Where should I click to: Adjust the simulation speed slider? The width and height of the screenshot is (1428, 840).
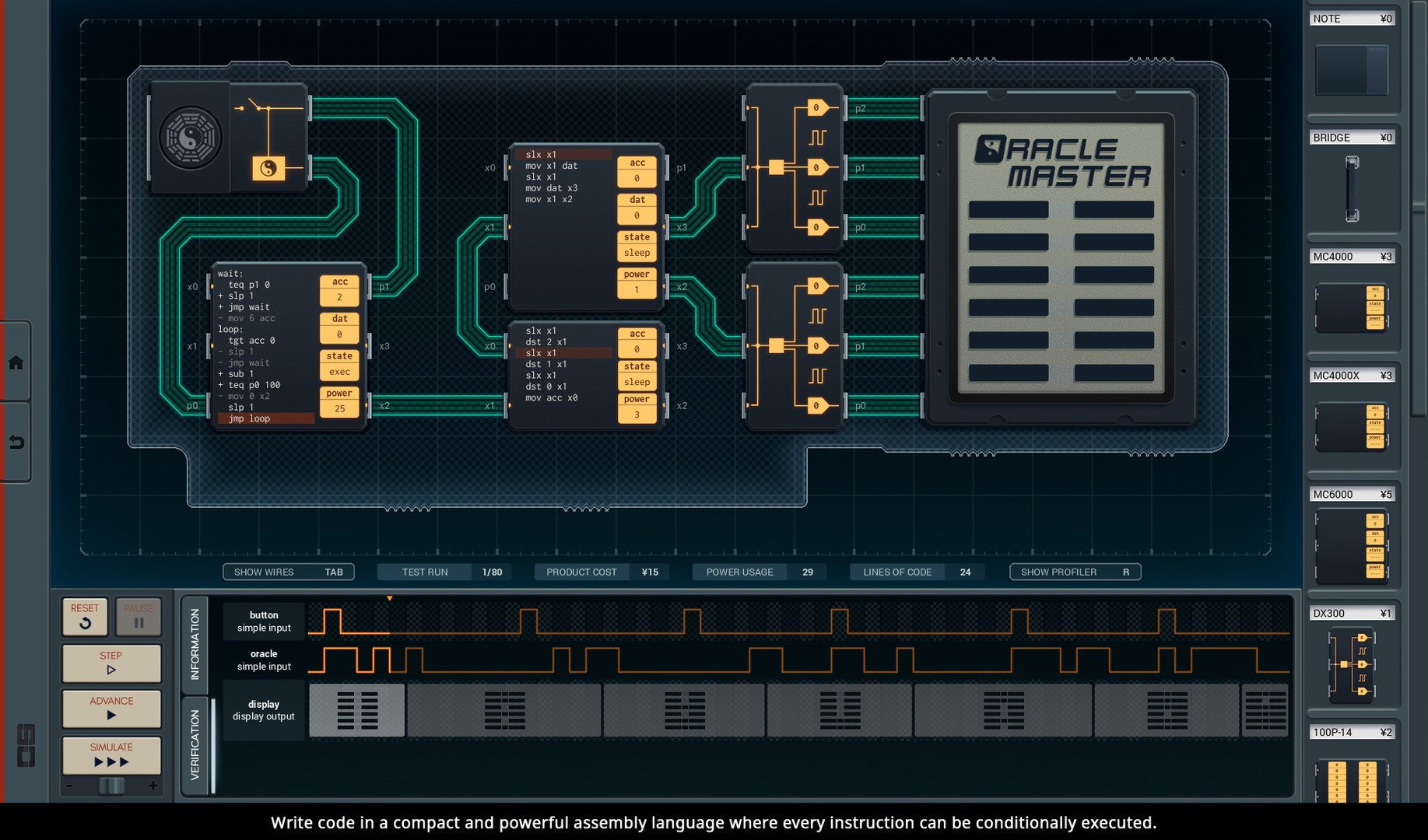(x=111, y=786)
